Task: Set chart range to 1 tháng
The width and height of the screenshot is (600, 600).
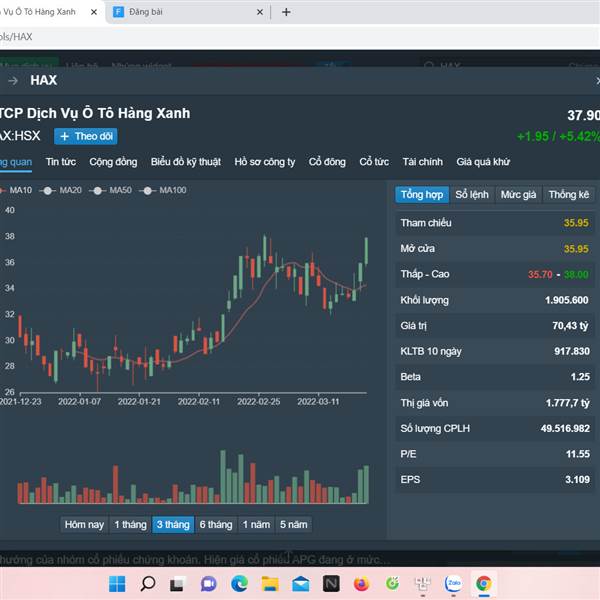Action: [130, 524]
